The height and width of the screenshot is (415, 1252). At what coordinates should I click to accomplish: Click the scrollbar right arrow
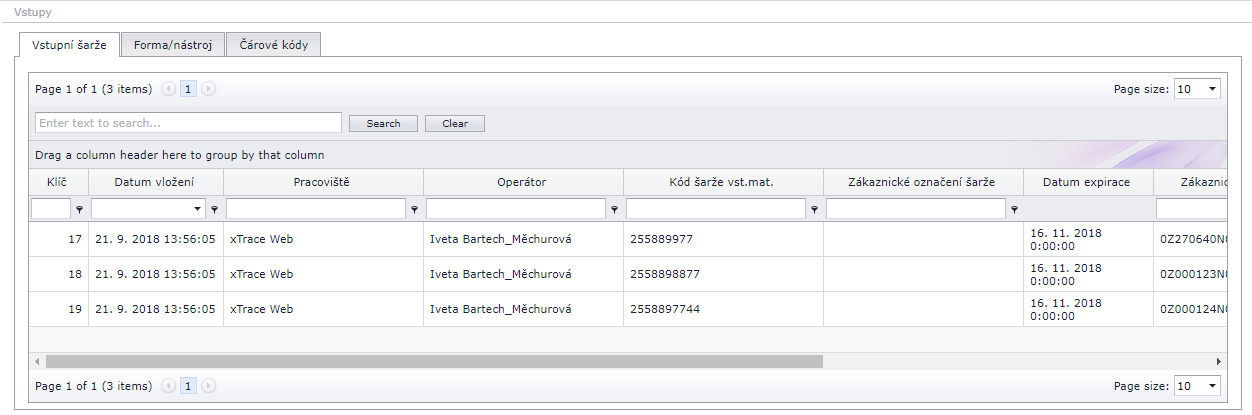(x=1218, y=361)
